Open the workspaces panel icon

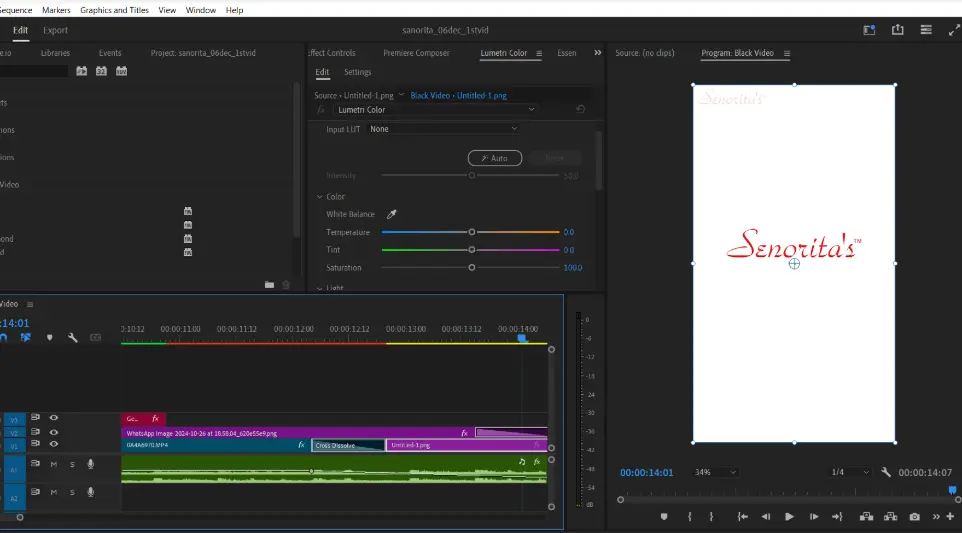(869, 30)
